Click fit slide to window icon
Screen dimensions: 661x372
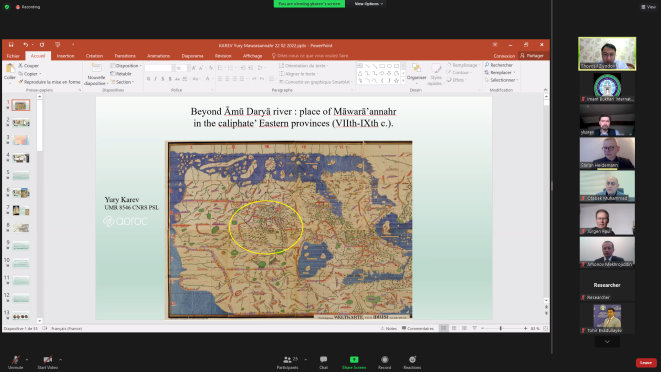545,328
